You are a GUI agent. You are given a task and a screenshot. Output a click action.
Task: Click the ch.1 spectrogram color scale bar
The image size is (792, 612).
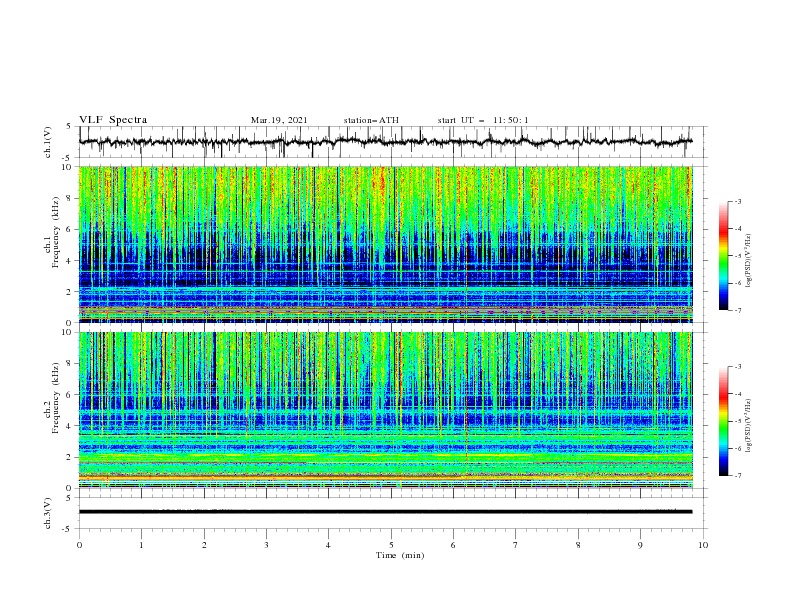[x=724, y=256]
